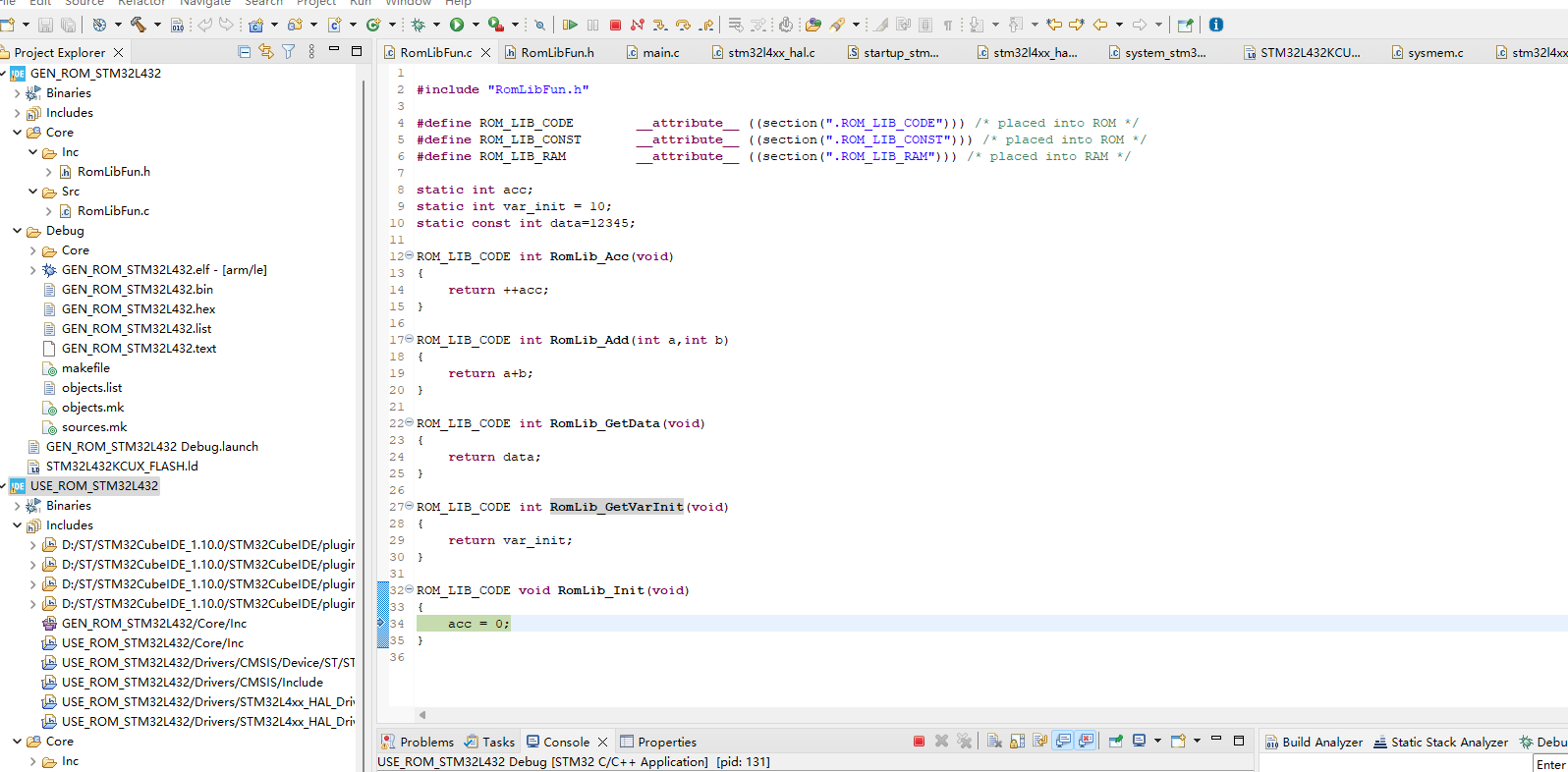Click the Debug (bug) toolbar icon
This screenshot has width=1568, height=772.
point(419,25)
